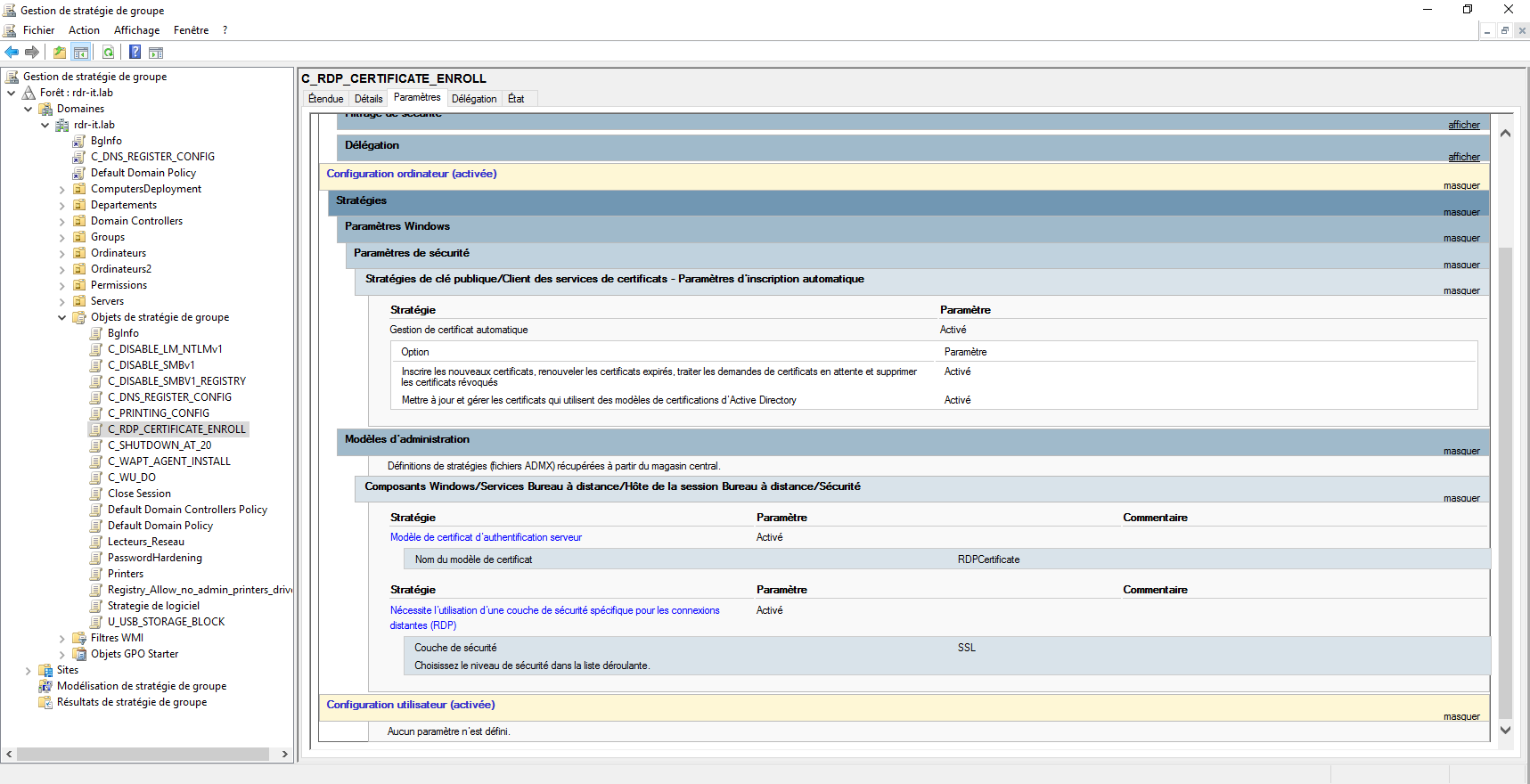1530x784 pixels.
Task: Expand the Sites node
Action: pyautogui.click(x=29, y=670)
